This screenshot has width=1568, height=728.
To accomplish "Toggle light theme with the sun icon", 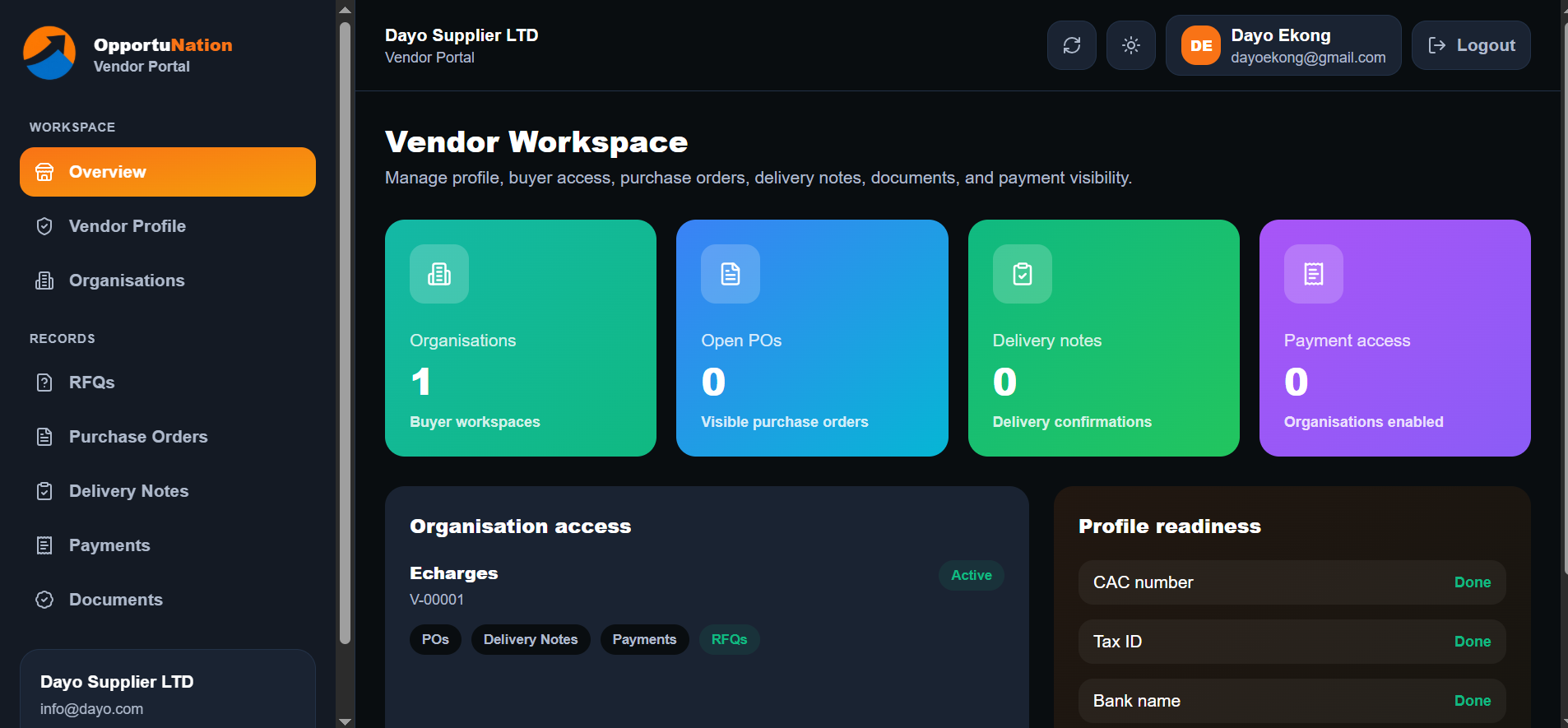I will click(x=1131, y=45).
